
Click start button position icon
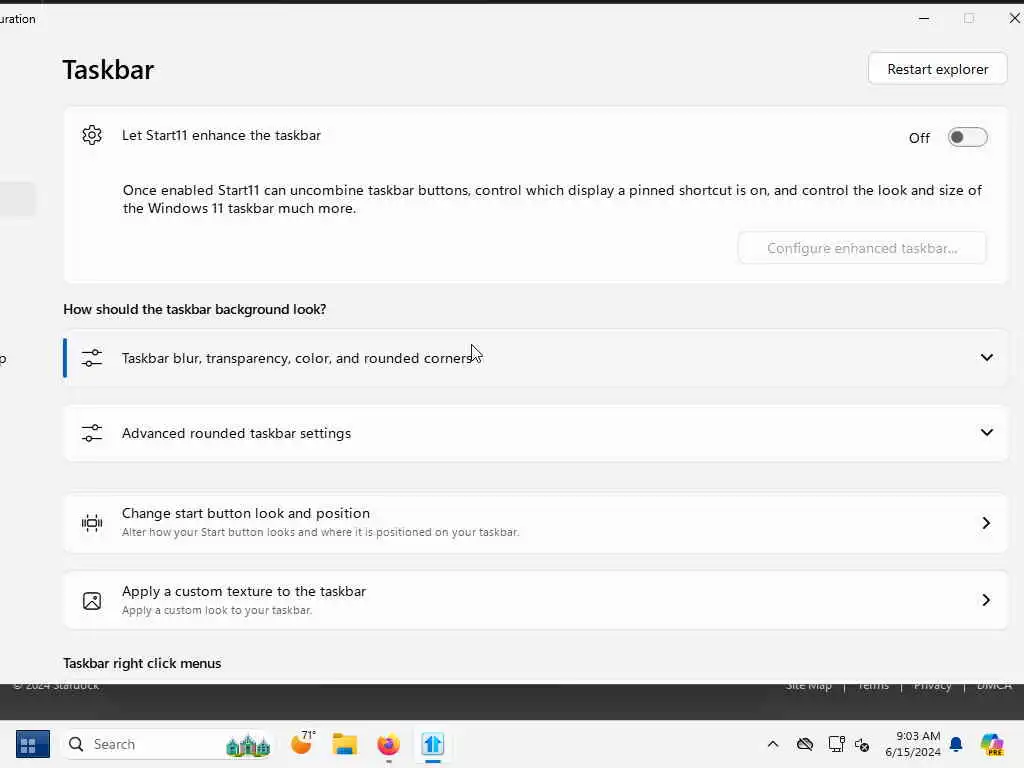[92, 523]
